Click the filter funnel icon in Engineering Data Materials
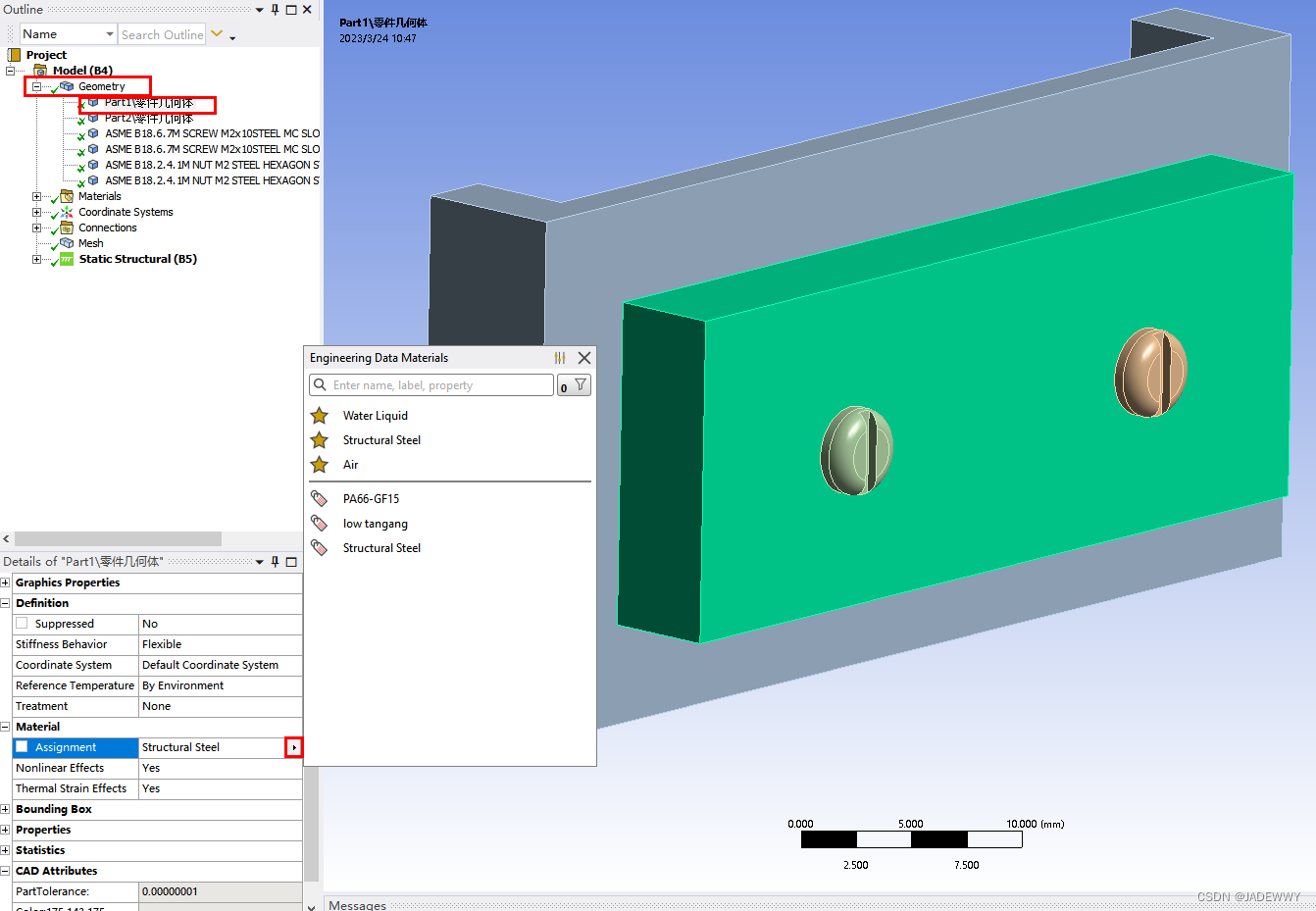The width and height of the screenshot is (1316, 911). (578, 384)
